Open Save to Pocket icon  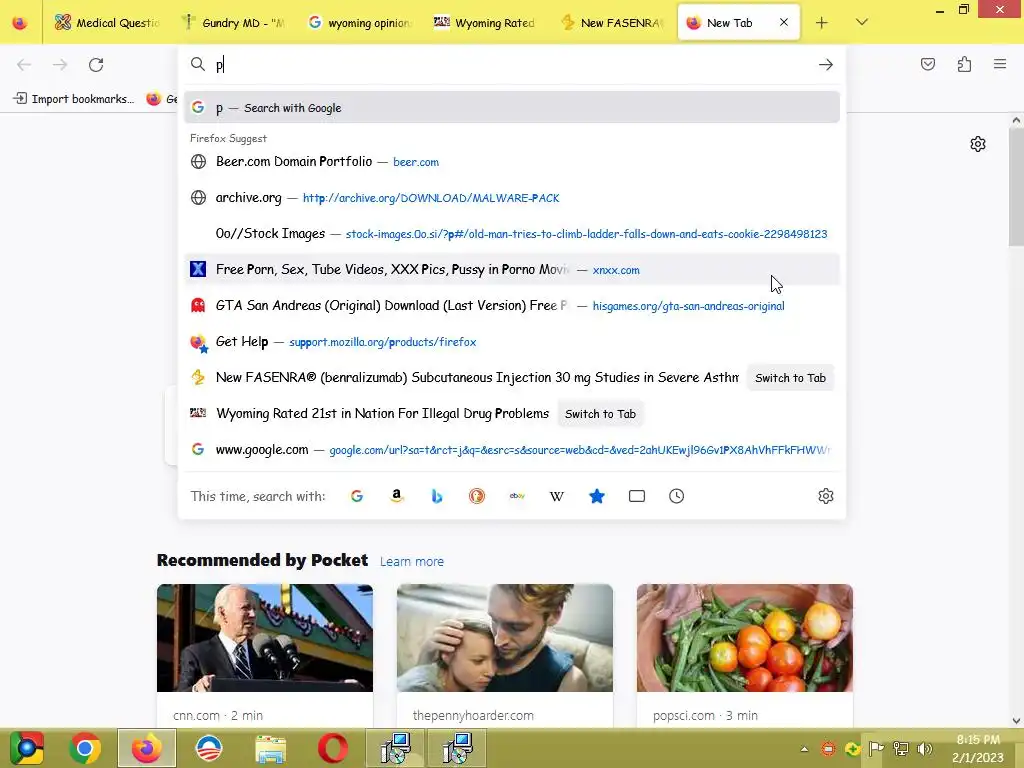pyautogui.click(x=927, y=64)
